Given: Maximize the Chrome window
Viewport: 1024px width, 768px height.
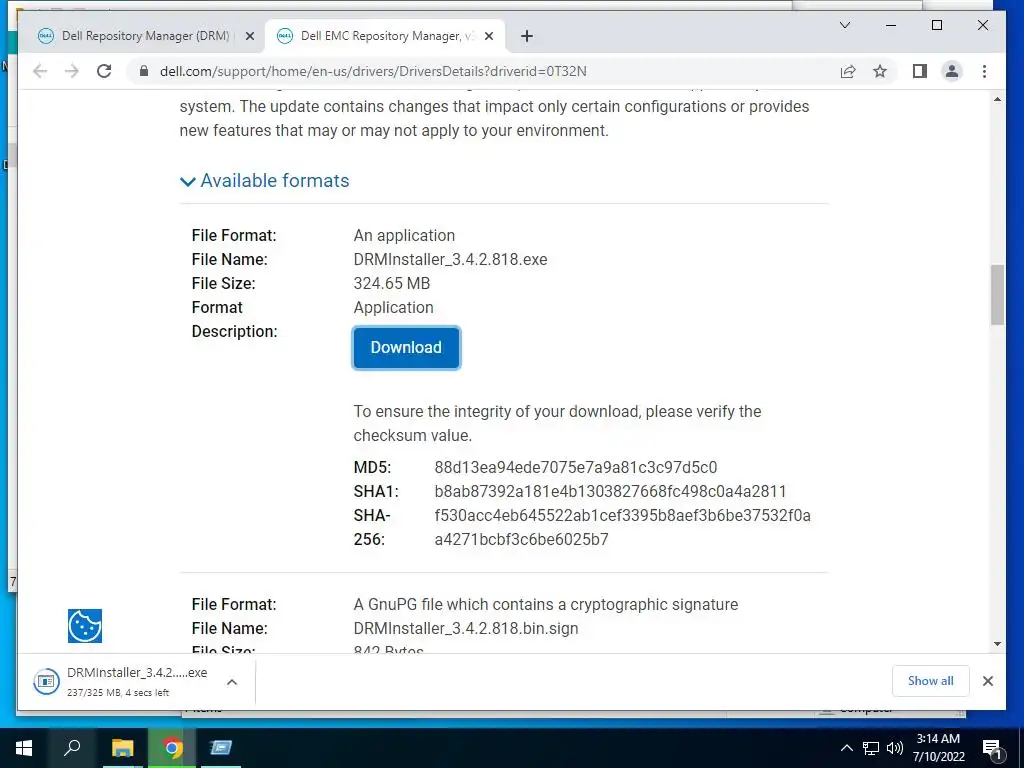Looking at the screenshot, I should [936, 25].
